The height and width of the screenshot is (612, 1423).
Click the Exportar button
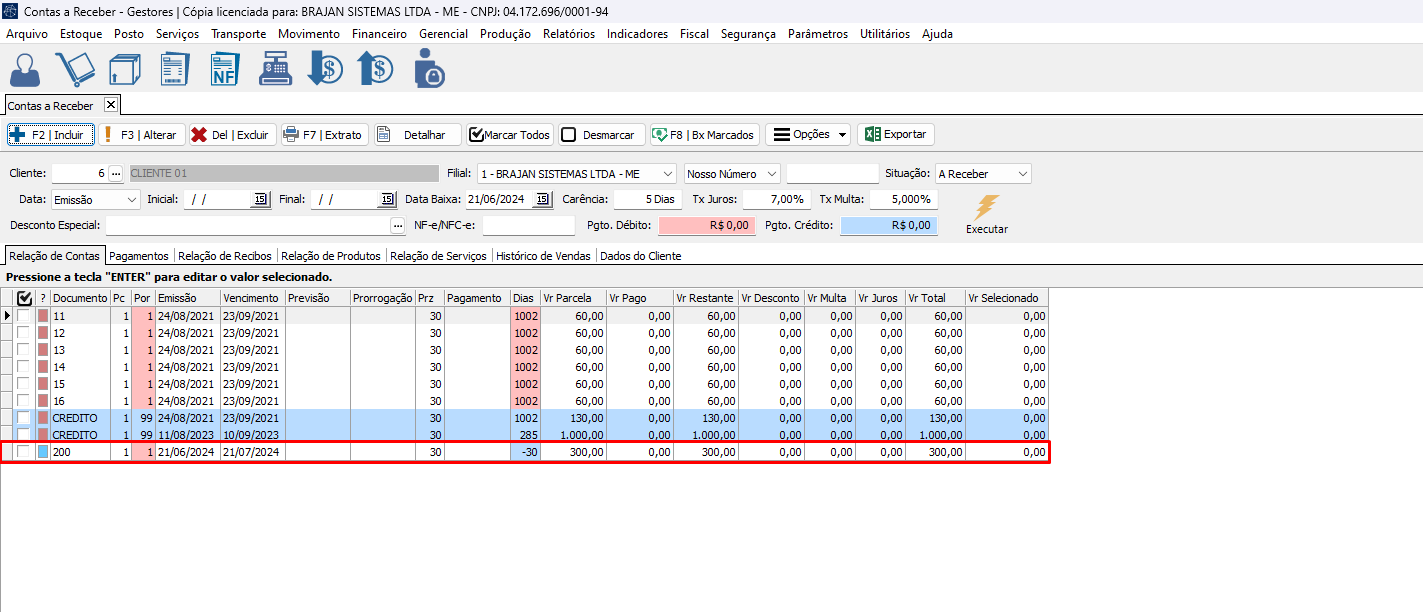[x=895, y=135]
